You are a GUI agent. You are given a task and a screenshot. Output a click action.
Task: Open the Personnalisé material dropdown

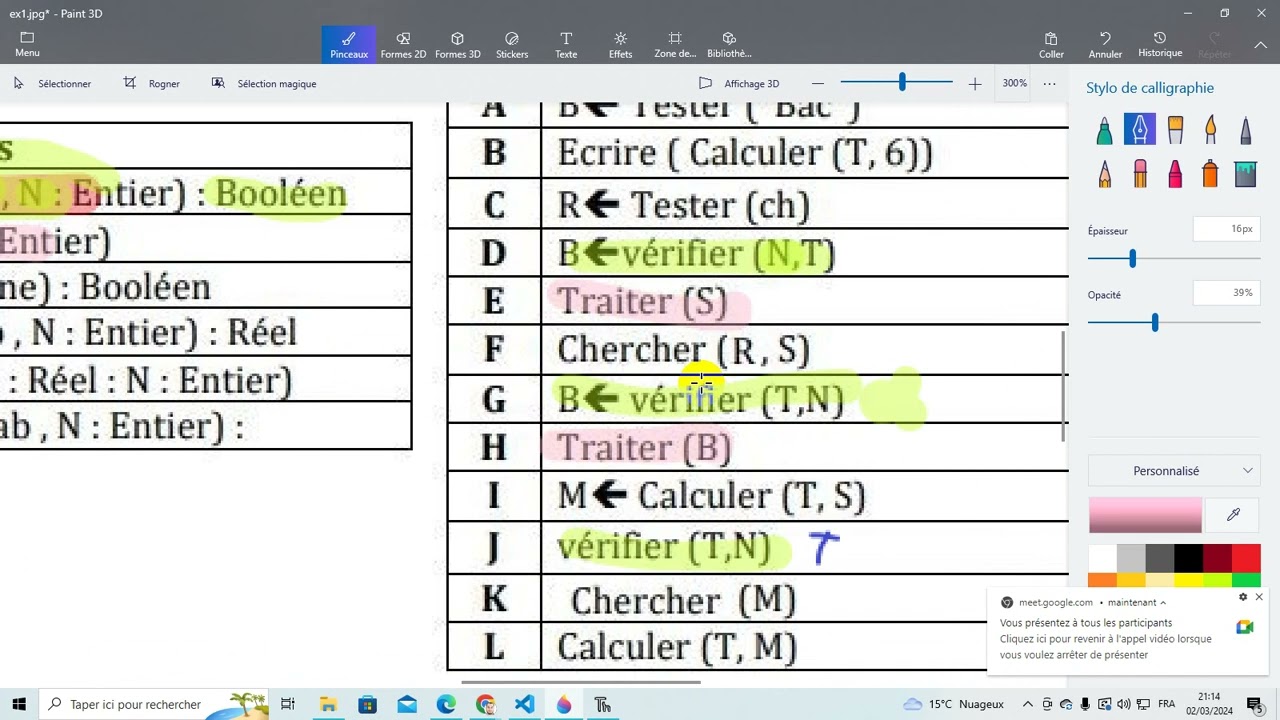(1174, 471)
